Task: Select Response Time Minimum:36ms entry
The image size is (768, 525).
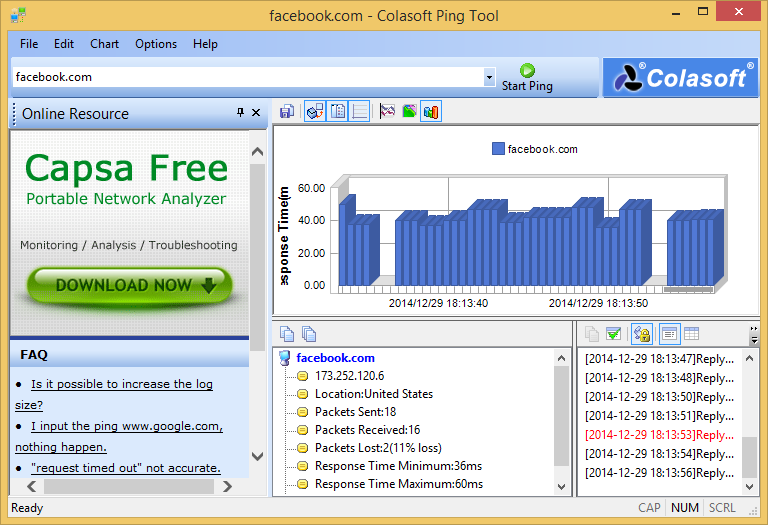Action: click(x=398, y=466)
